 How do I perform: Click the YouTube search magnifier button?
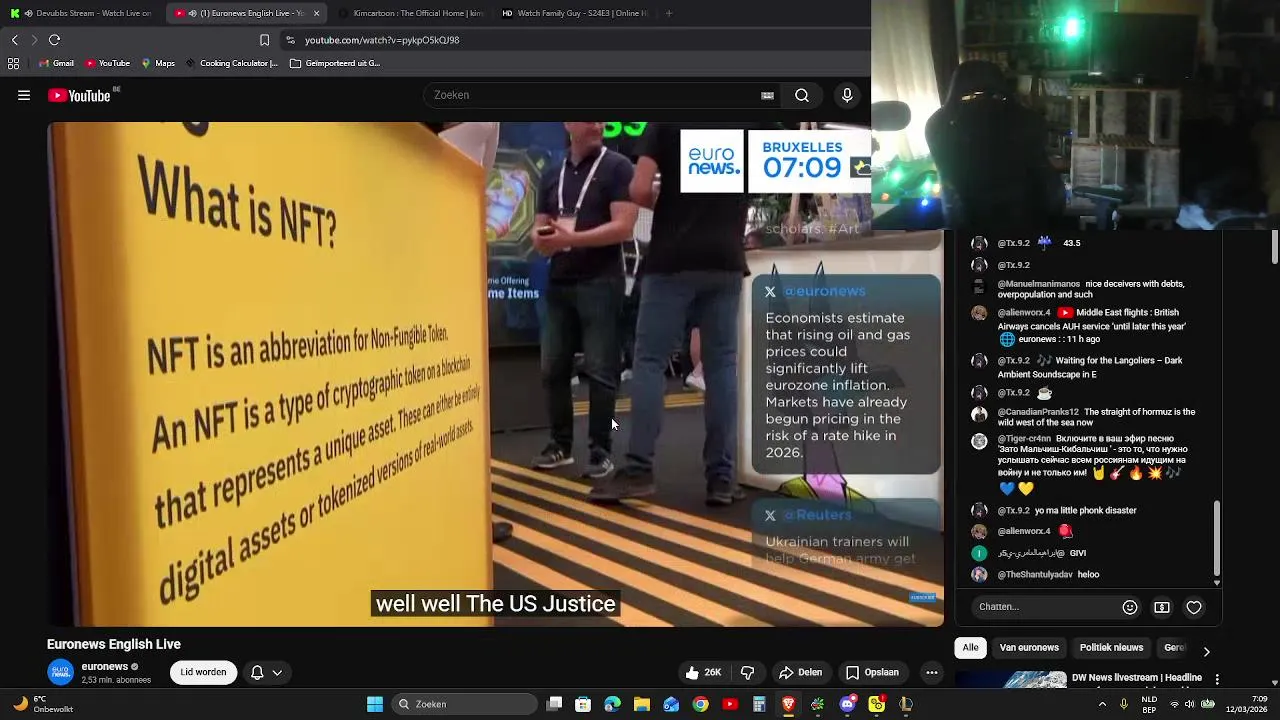tap(802, 95)
